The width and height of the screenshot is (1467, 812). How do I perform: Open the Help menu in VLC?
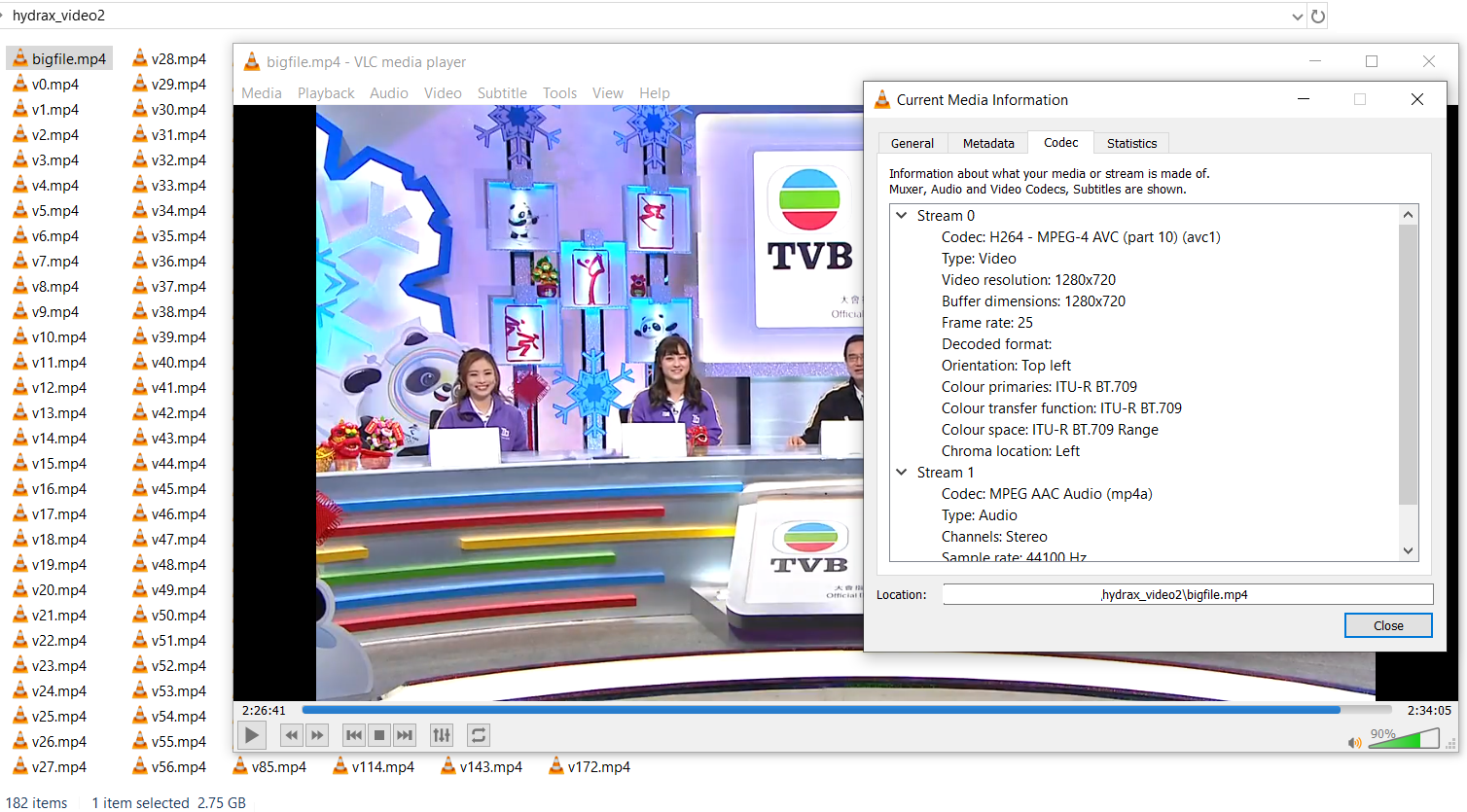click(655, 93)
